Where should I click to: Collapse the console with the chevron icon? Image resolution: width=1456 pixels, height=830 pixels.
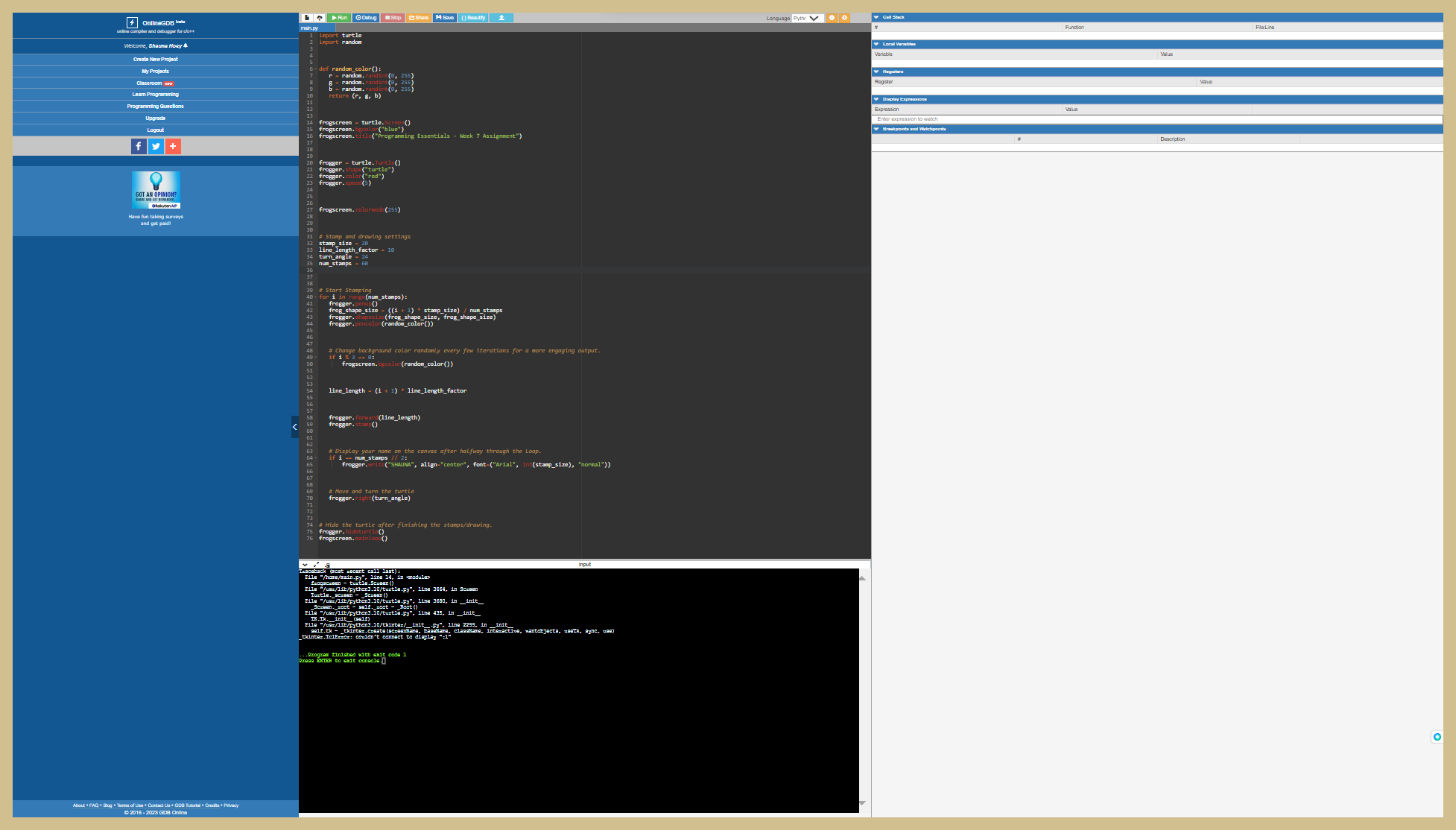[x=305, y=565]
